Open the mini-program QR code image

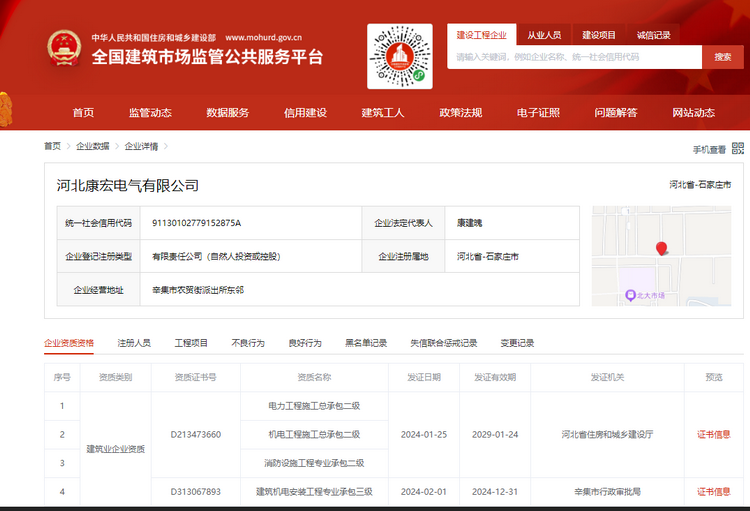click(x=400, y=56)
